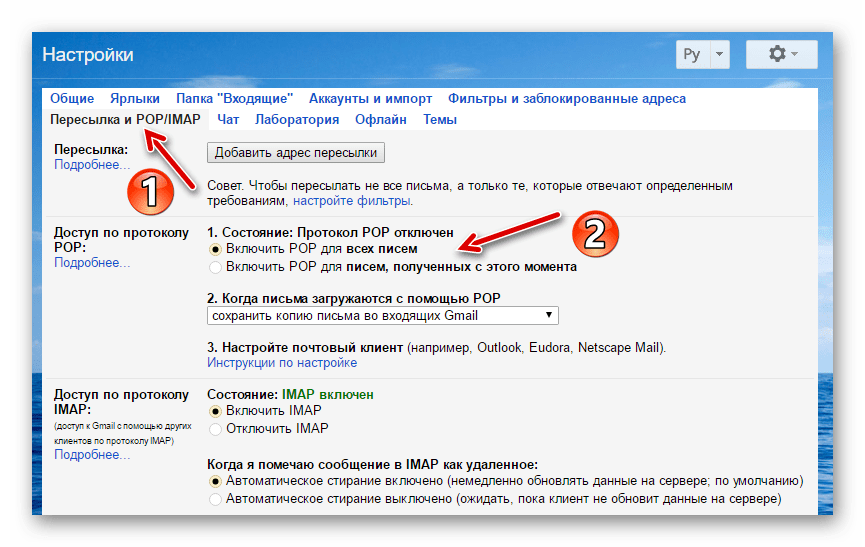This screenshot has height=547, width=865.
Task: Open the "Темы" tab
Action: (x=439, y=120)
